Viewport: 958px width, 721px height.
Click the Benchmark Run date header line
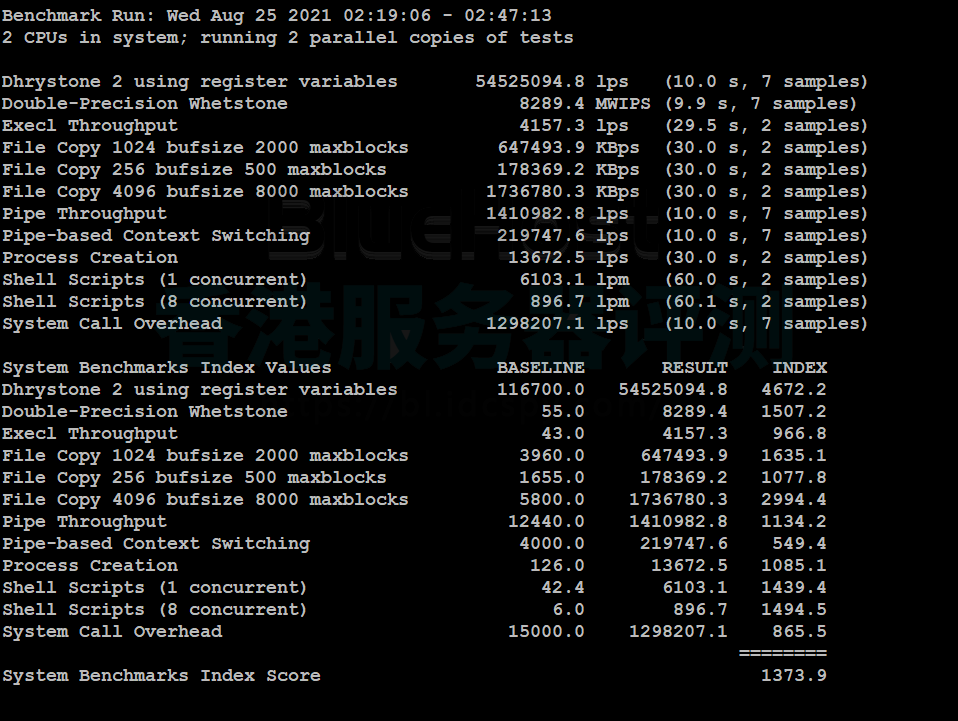pyautogui.click(x=276, y=16)
